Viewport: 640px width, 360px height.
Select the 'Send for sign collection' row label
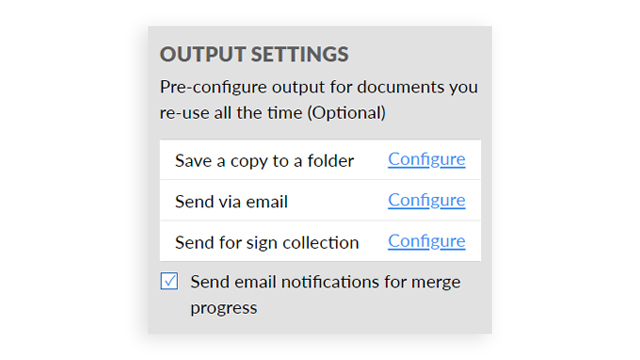[x=267, y=243]
